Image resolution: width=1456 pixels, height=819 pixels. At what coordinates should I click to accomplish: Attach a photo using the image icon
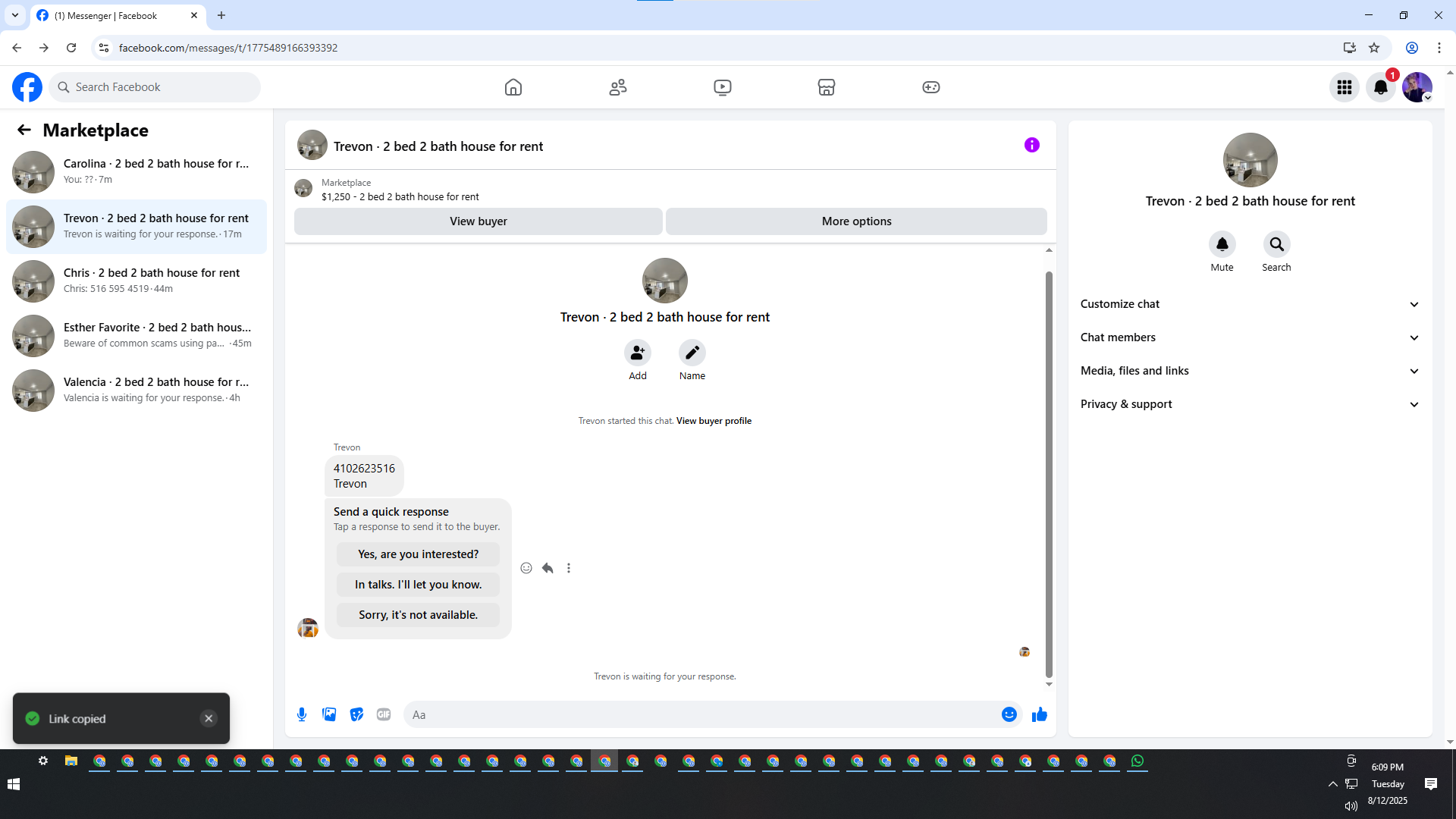point(329,714)
